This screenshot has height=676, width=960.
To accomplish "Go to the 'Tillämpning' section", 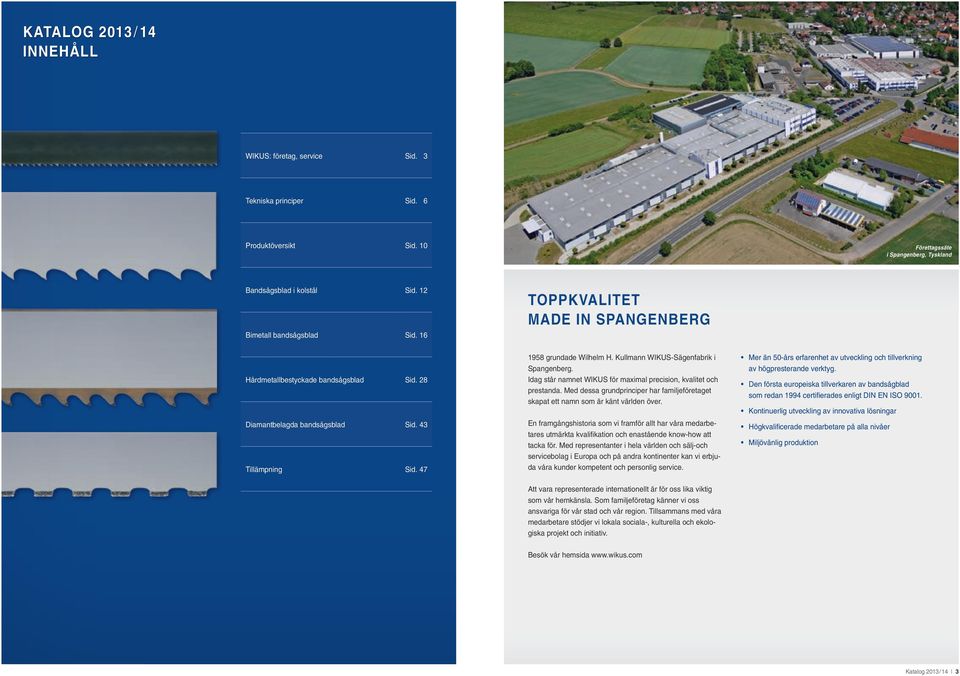I will [336, 469].
